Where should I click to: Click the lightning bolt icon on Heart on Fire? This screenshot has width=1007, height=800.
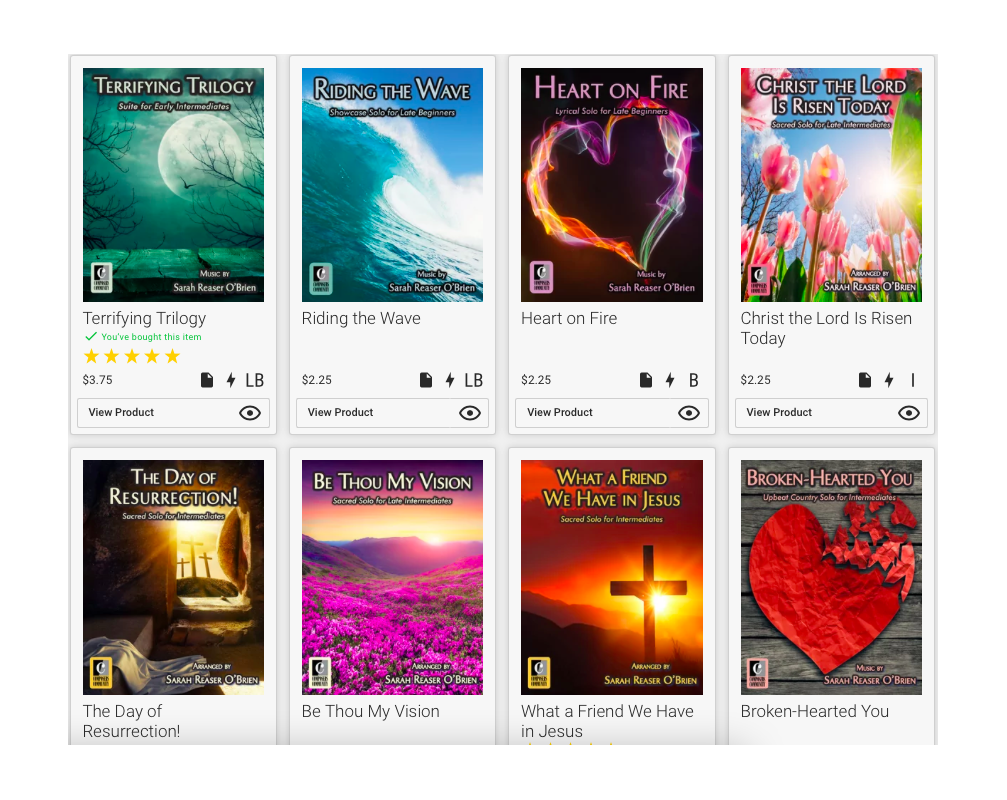click(x=670, y=380)
